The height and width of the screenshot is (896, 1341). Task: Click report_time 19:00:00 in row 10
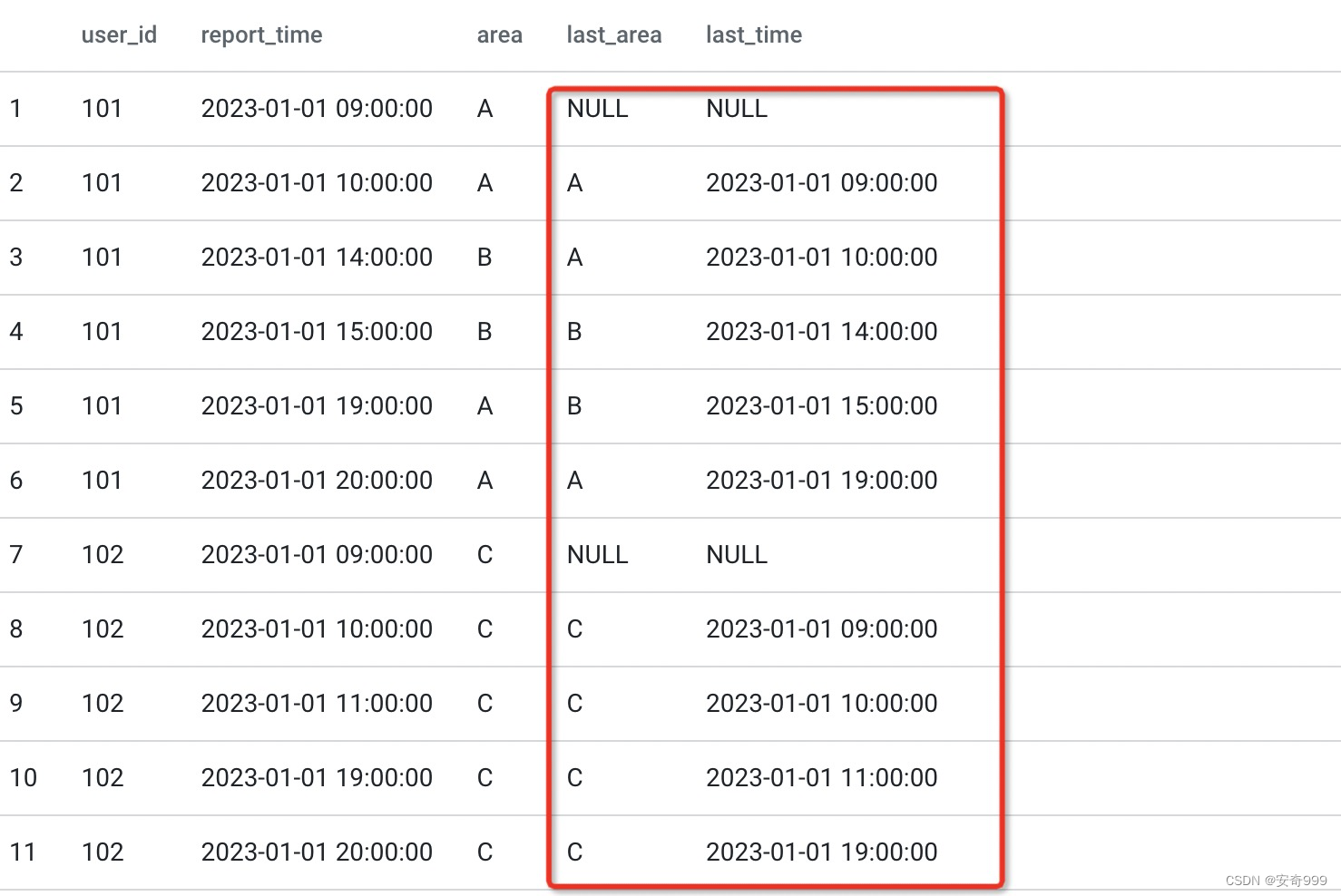point(317,778)
